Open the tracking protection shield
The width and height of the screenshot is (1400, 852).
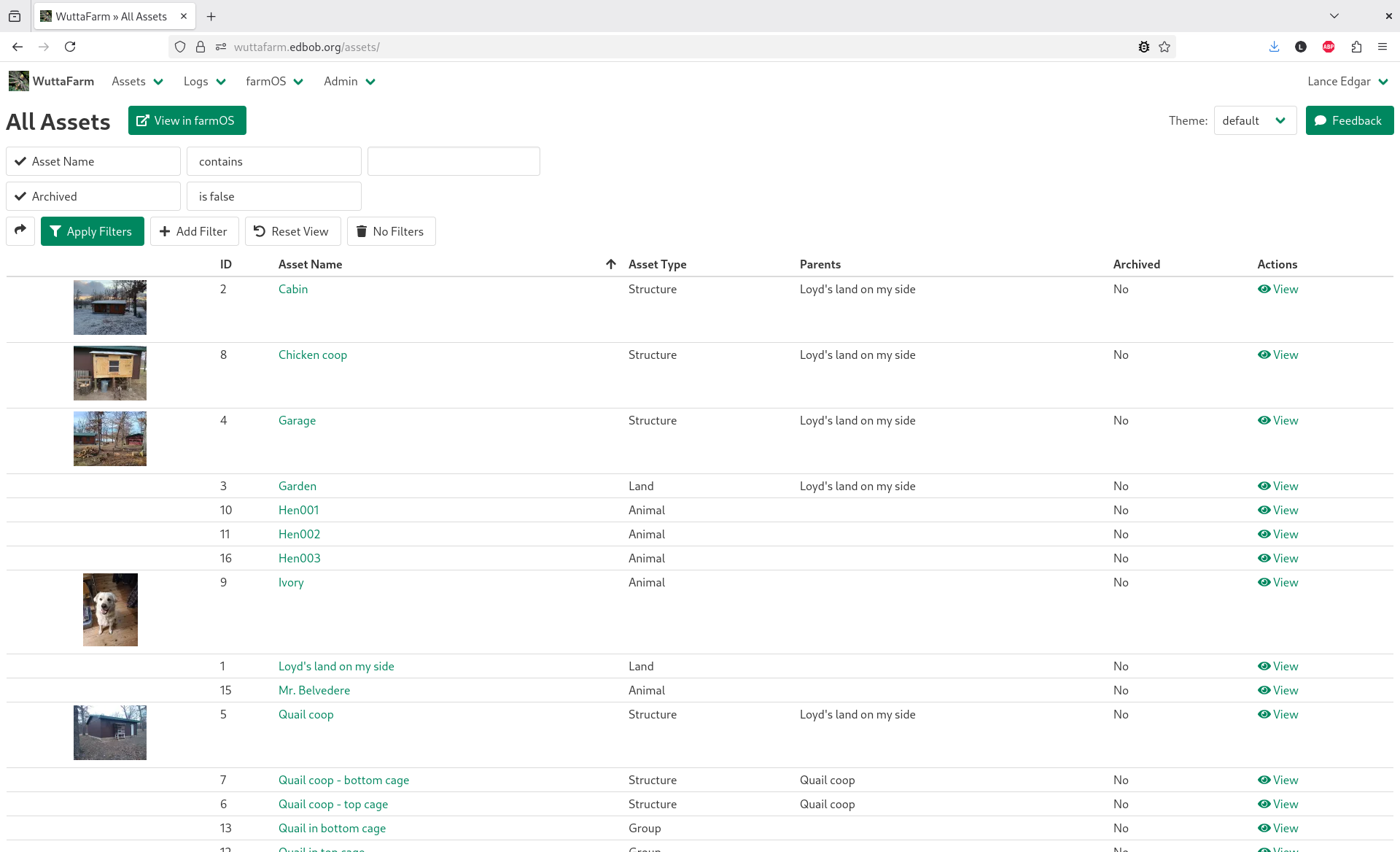point(179,46)
